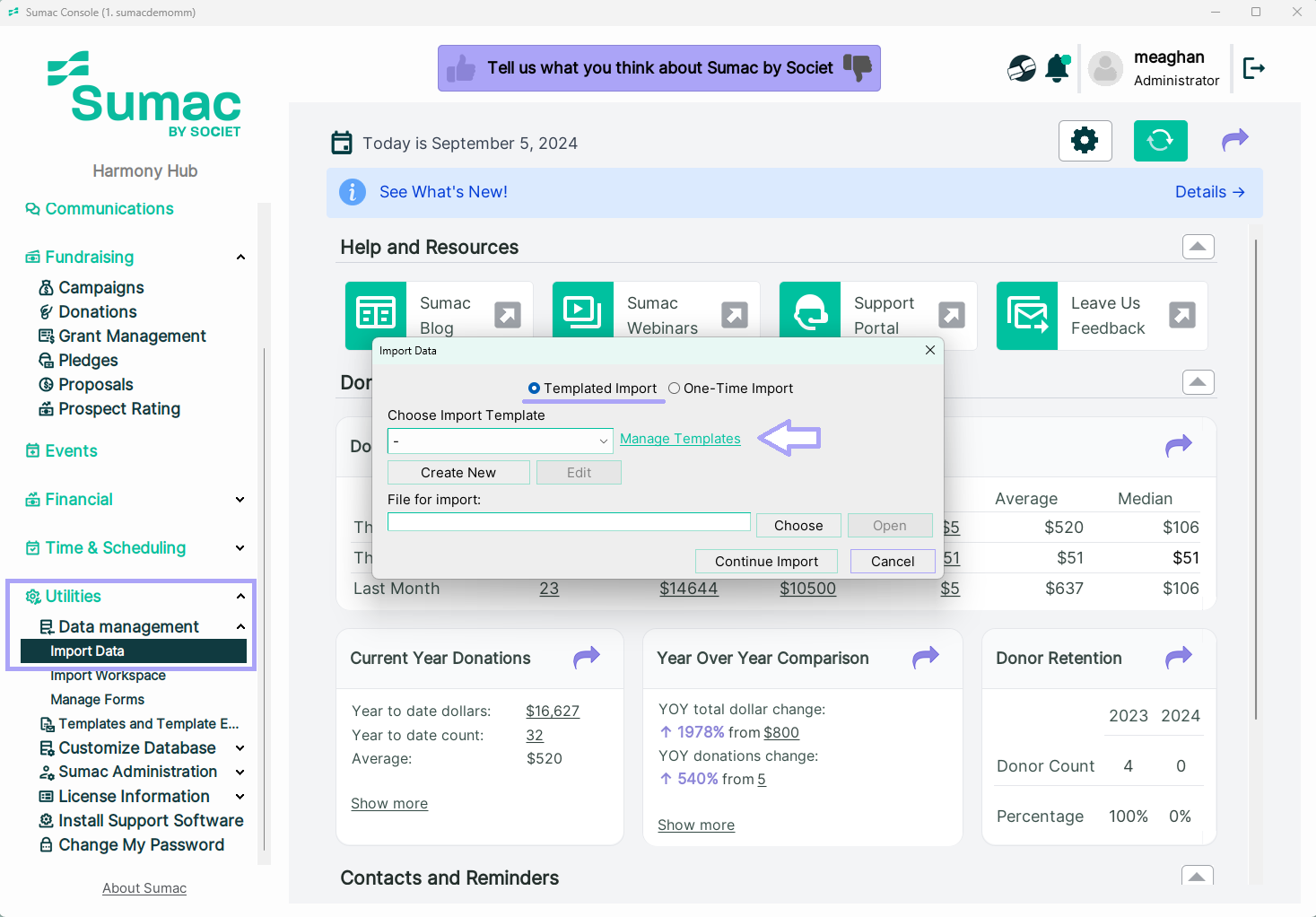Click the globe status icon beside bell
Viewport: 1316px width, 917px height.
click(x=1022, y=68)
